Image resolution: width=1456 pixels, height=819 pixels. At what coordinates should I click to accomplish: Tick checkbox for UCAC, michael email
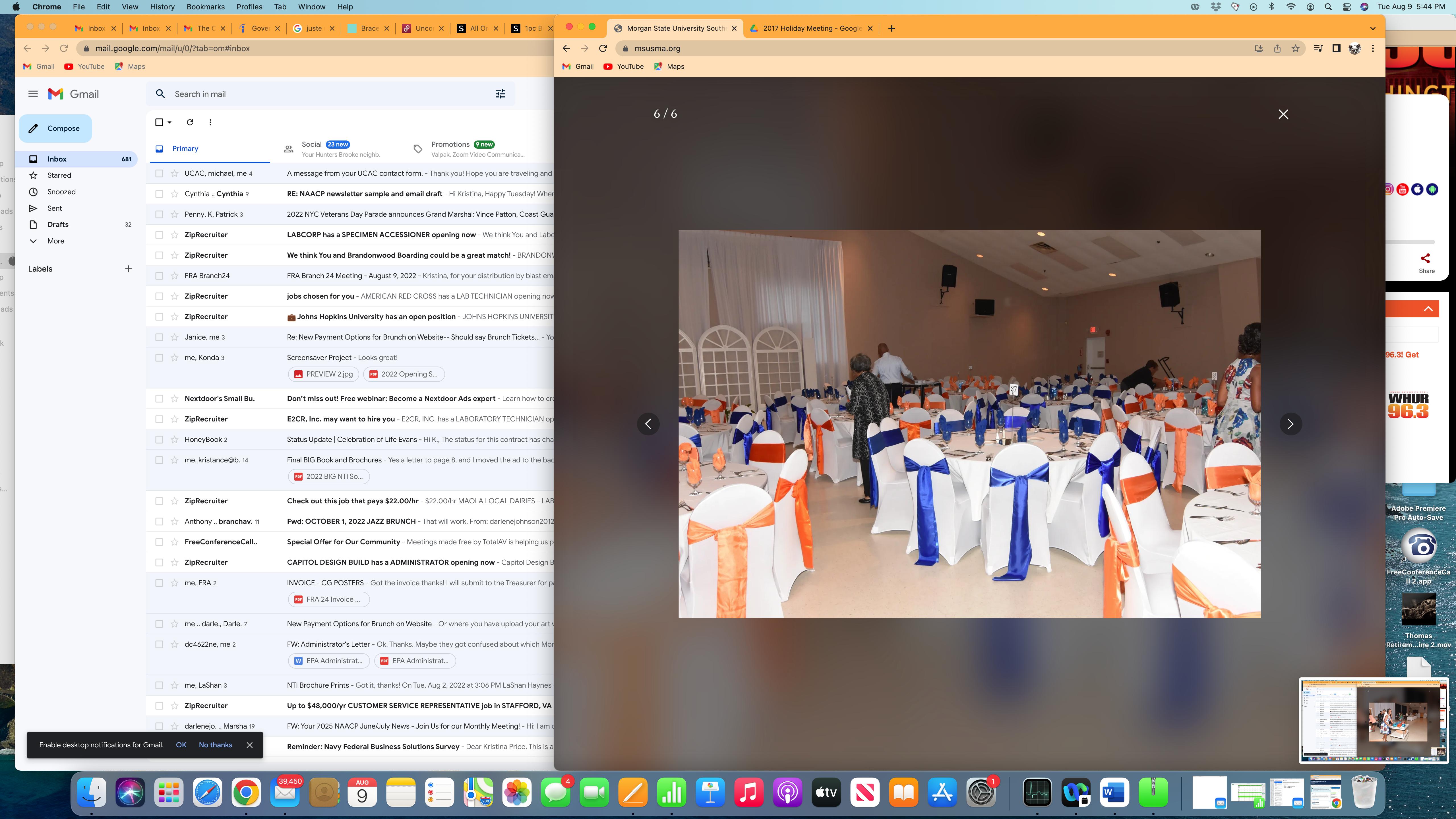click(x=159, y=173)
